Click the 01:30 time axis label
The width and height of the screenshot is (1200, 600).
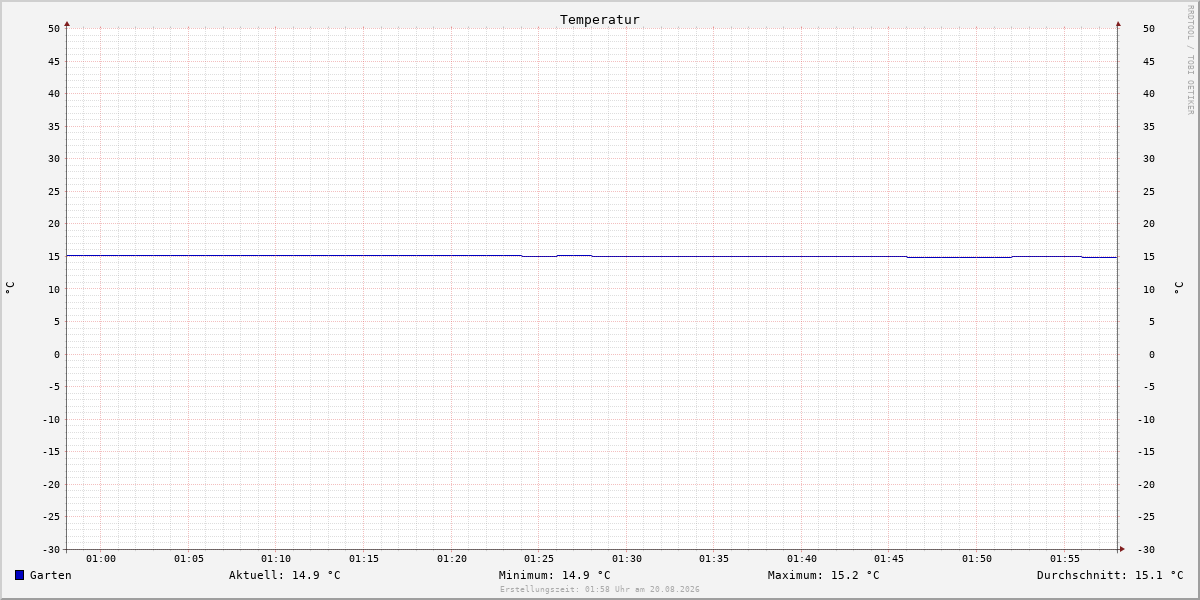point(627,558)
